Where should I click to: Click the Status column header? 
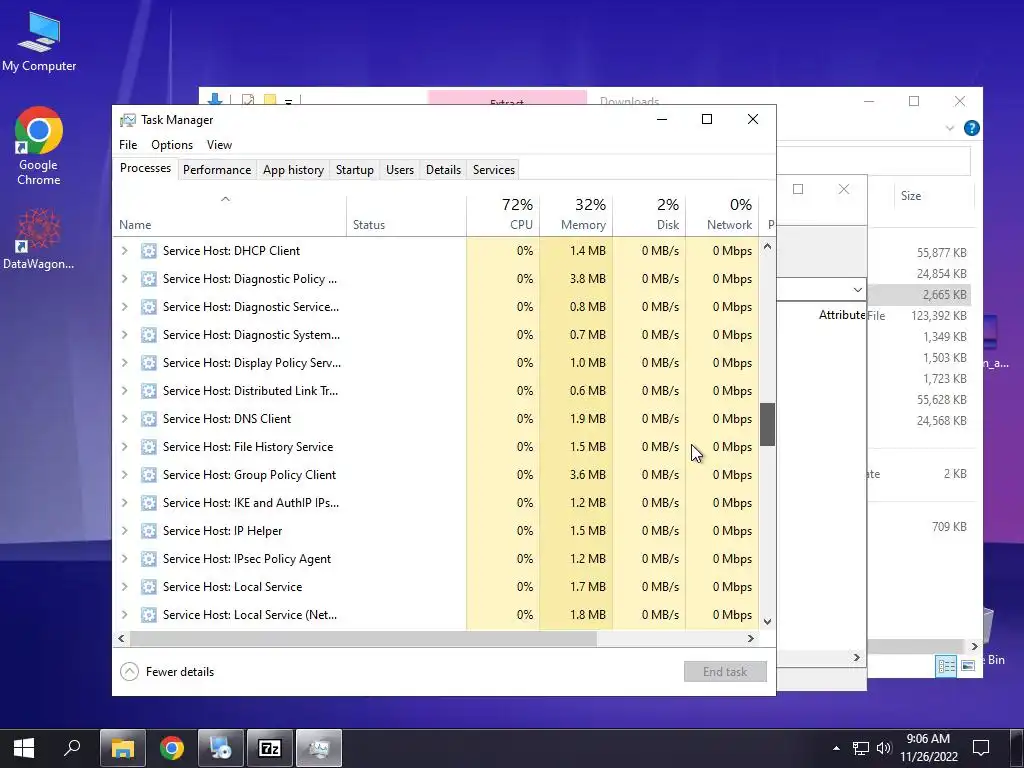[x=406, y=215]
